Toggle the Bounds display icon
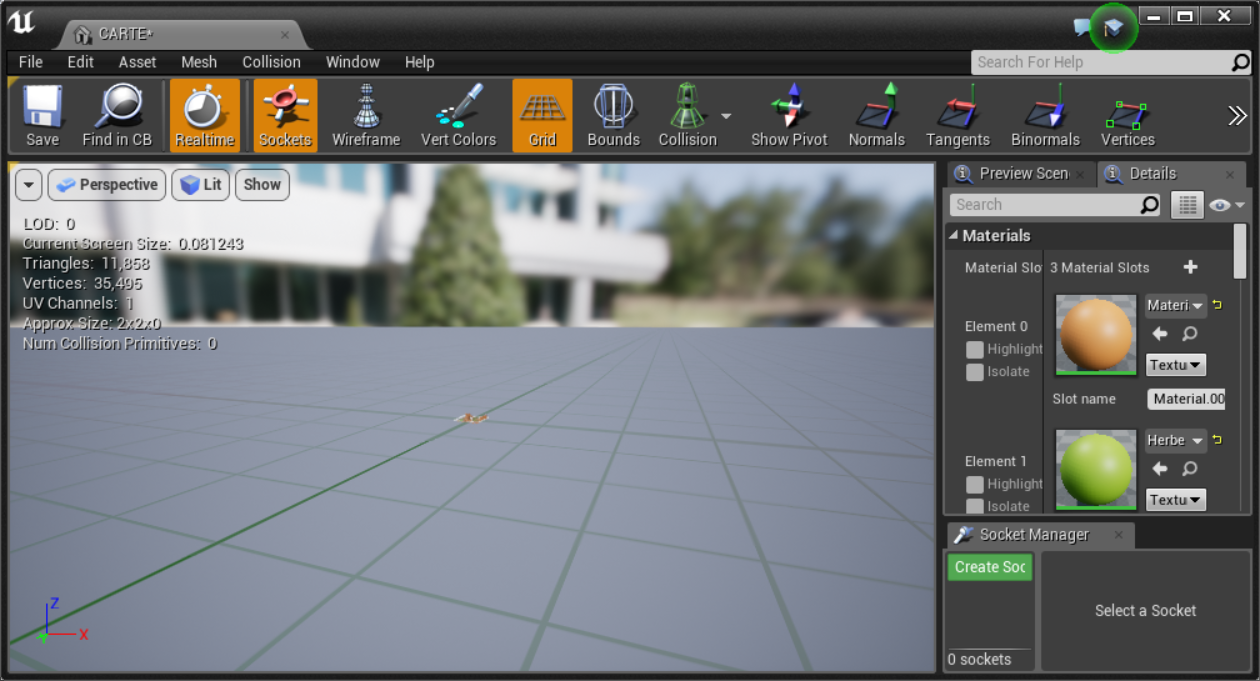1260x681 pixels. coord(613,113)
